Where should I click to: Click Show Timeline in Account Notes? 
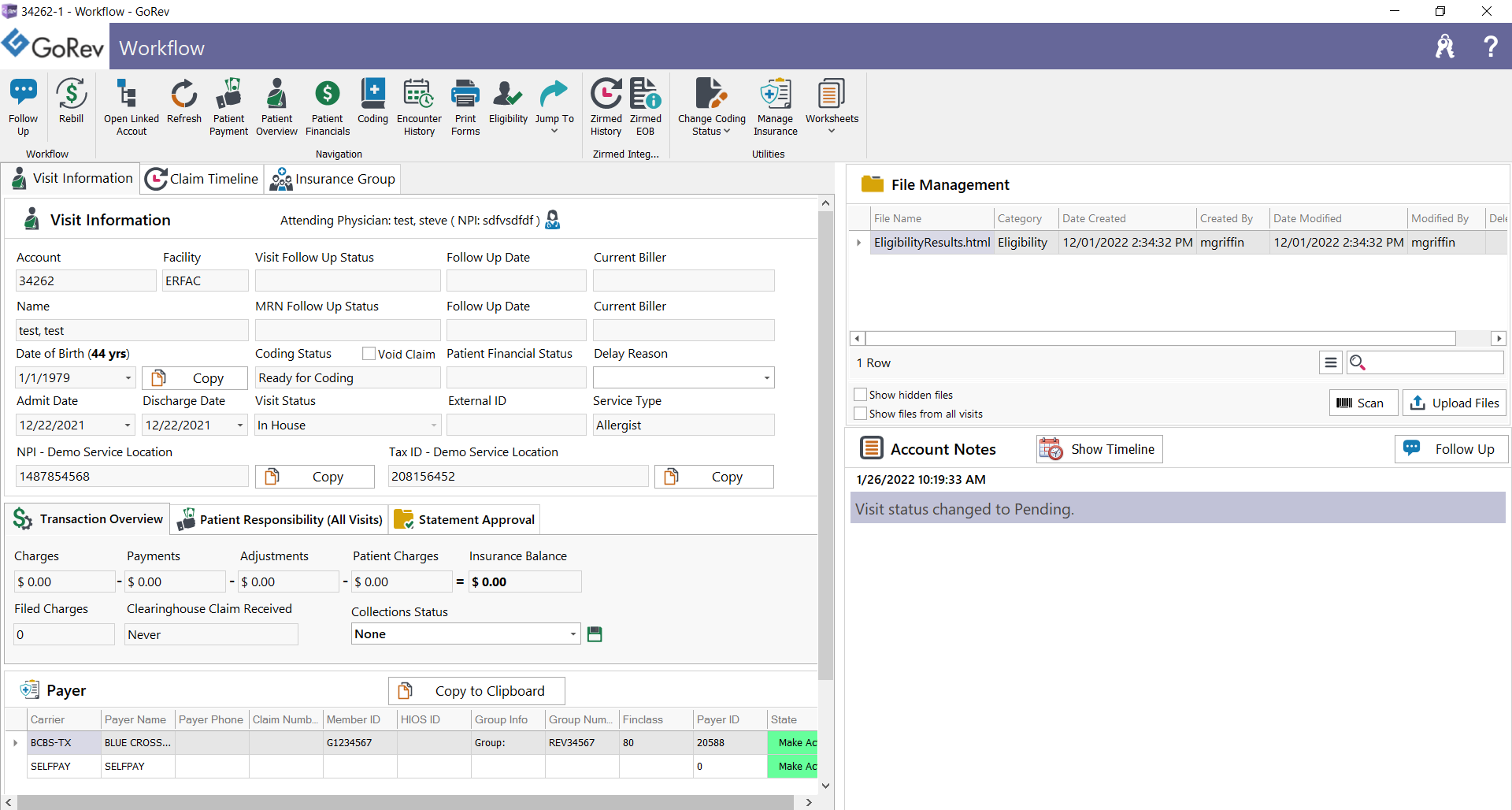(1099, 449)
